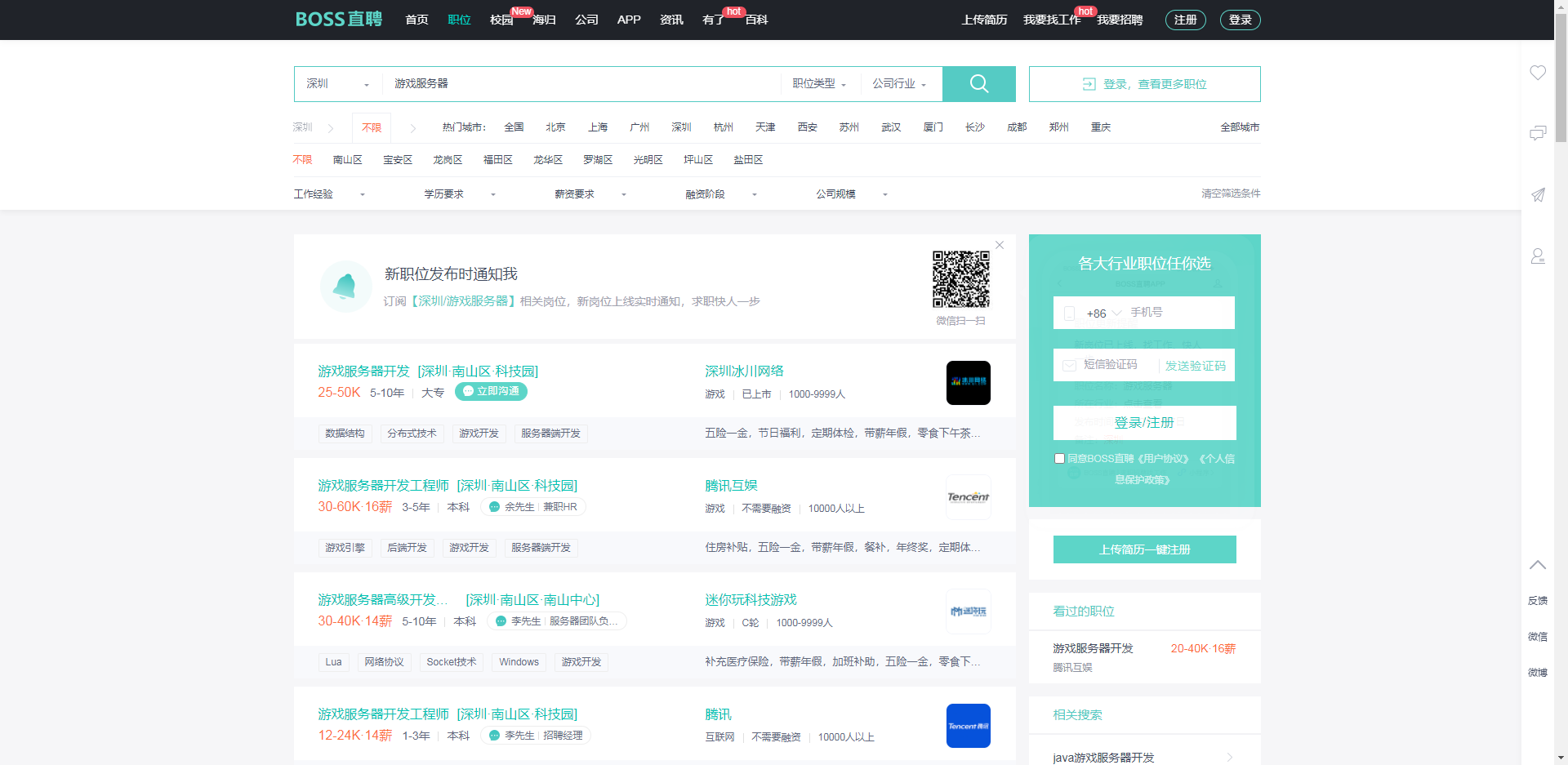This screenshot has height=765, width=1568.
Task: Open the 迷你玩科技游戏 company logo
Action: (969, 612)
